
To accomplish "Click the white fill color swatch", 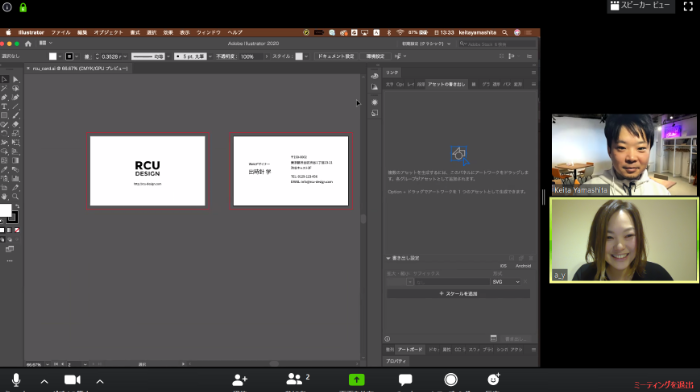I will (x=5, y=210).
